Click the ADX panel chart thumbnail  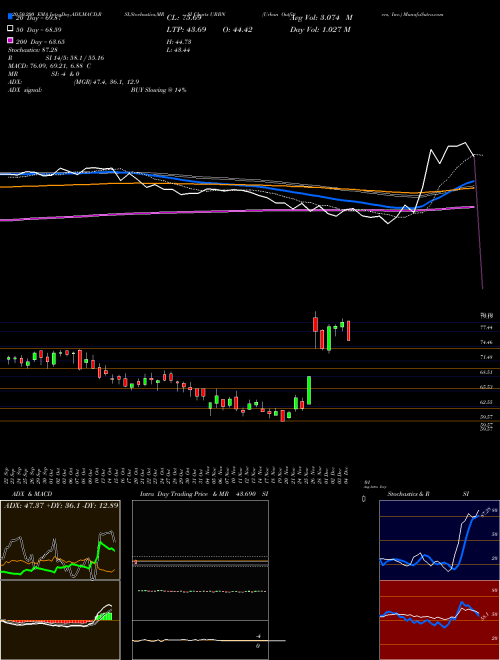pos(60,540)
